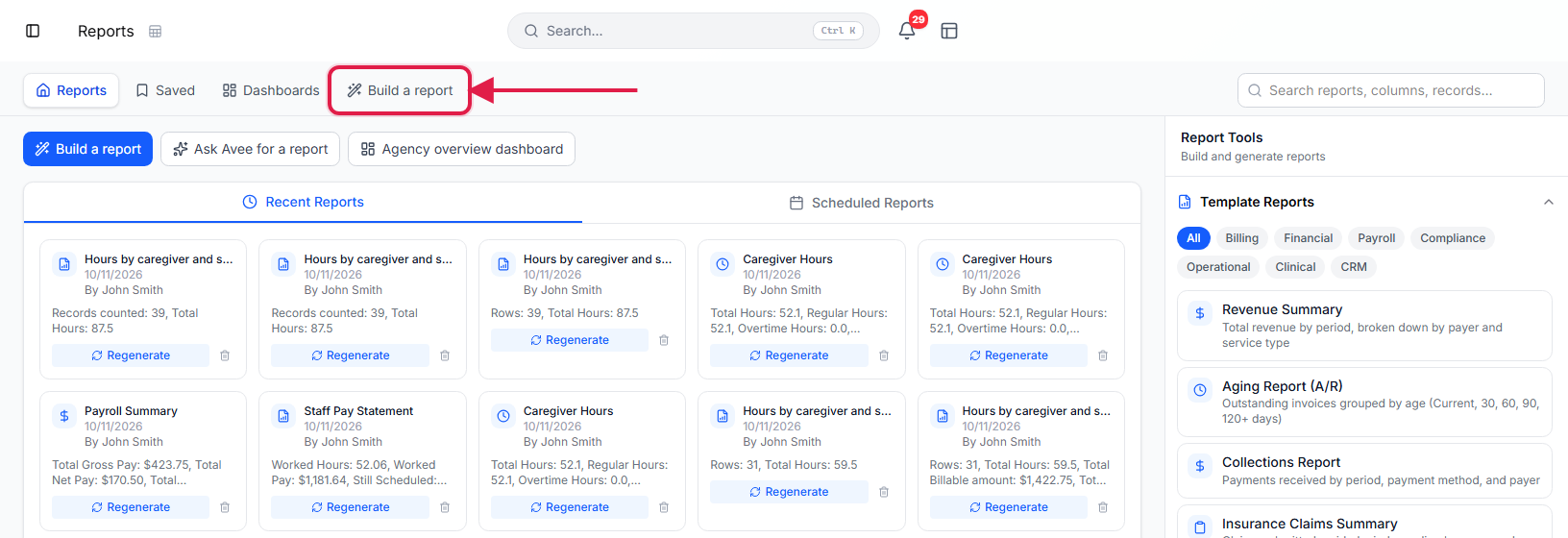This screenshot has width=1568, height=538.
Task: Click trash icon on Billable amount $1,422.75 card
Action: [x=1103, y=507]
